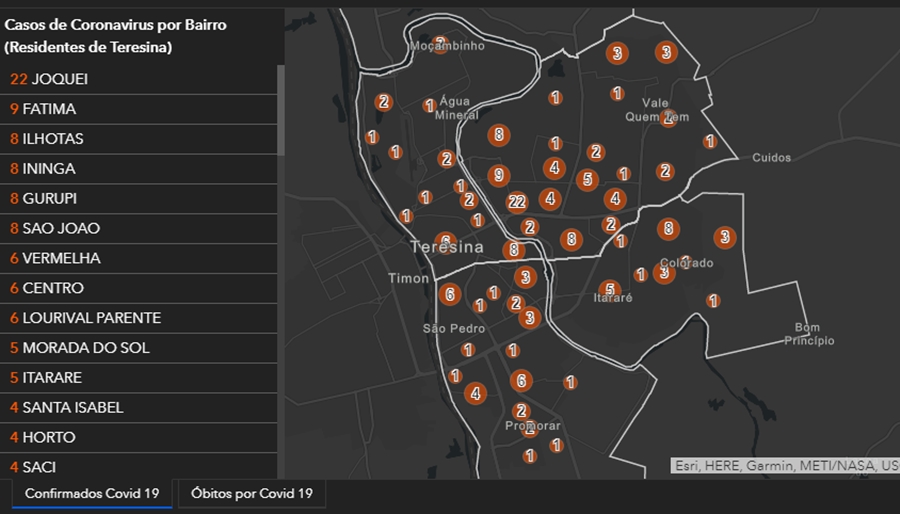Pick the GURUPI list item
The width and height of the screenshot is (900, 514).
(138, 198)
